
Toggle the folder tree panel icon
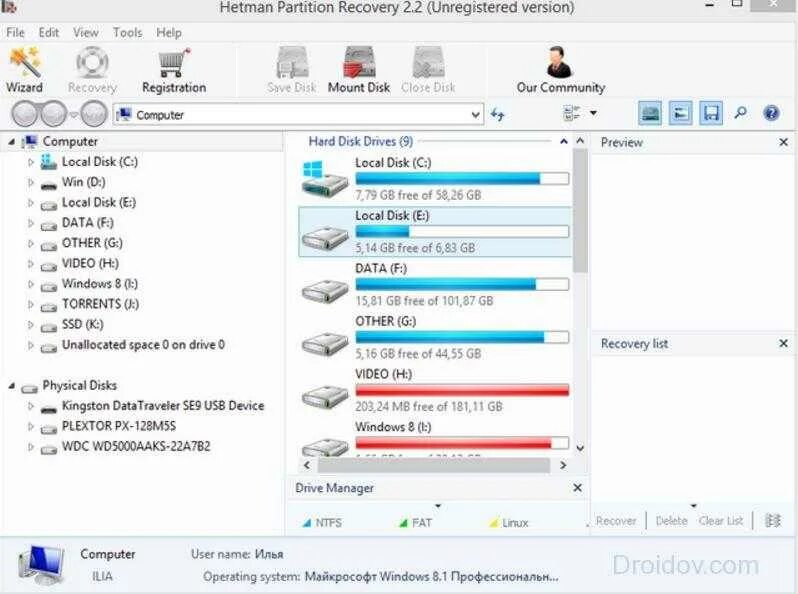click(x=680, y=113)
